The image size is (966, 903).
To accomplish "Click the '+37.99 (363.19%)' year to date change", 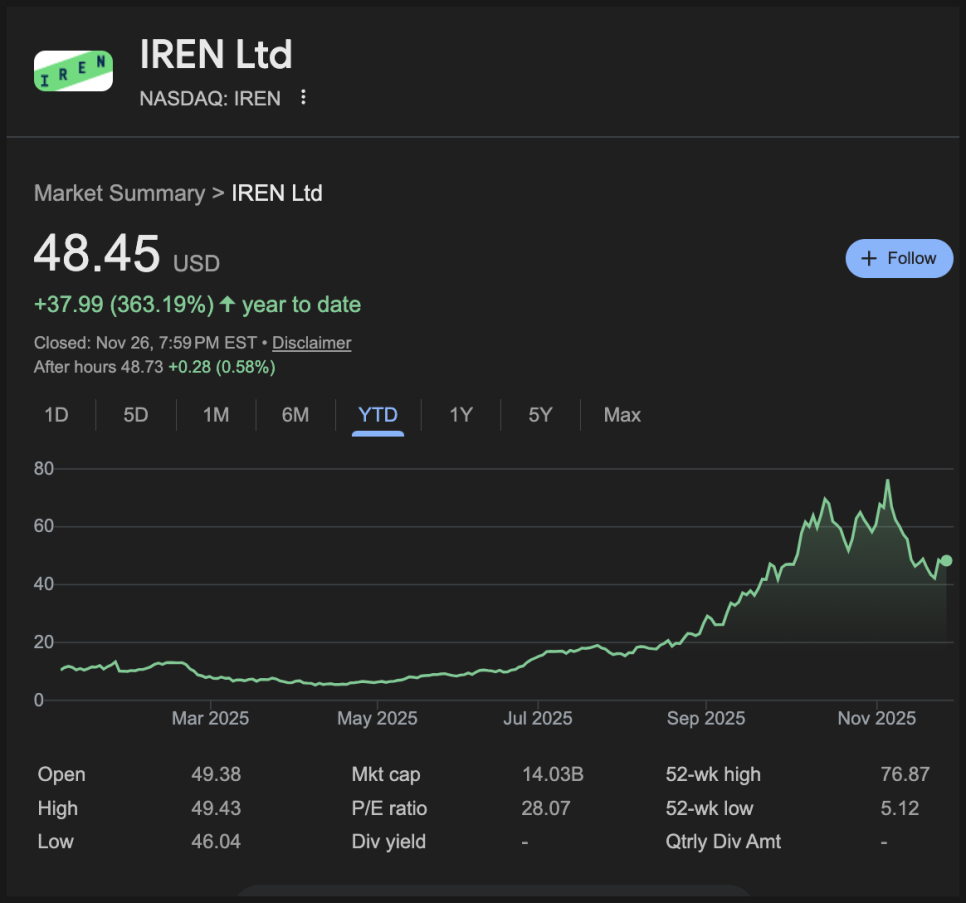I will 124,304.
